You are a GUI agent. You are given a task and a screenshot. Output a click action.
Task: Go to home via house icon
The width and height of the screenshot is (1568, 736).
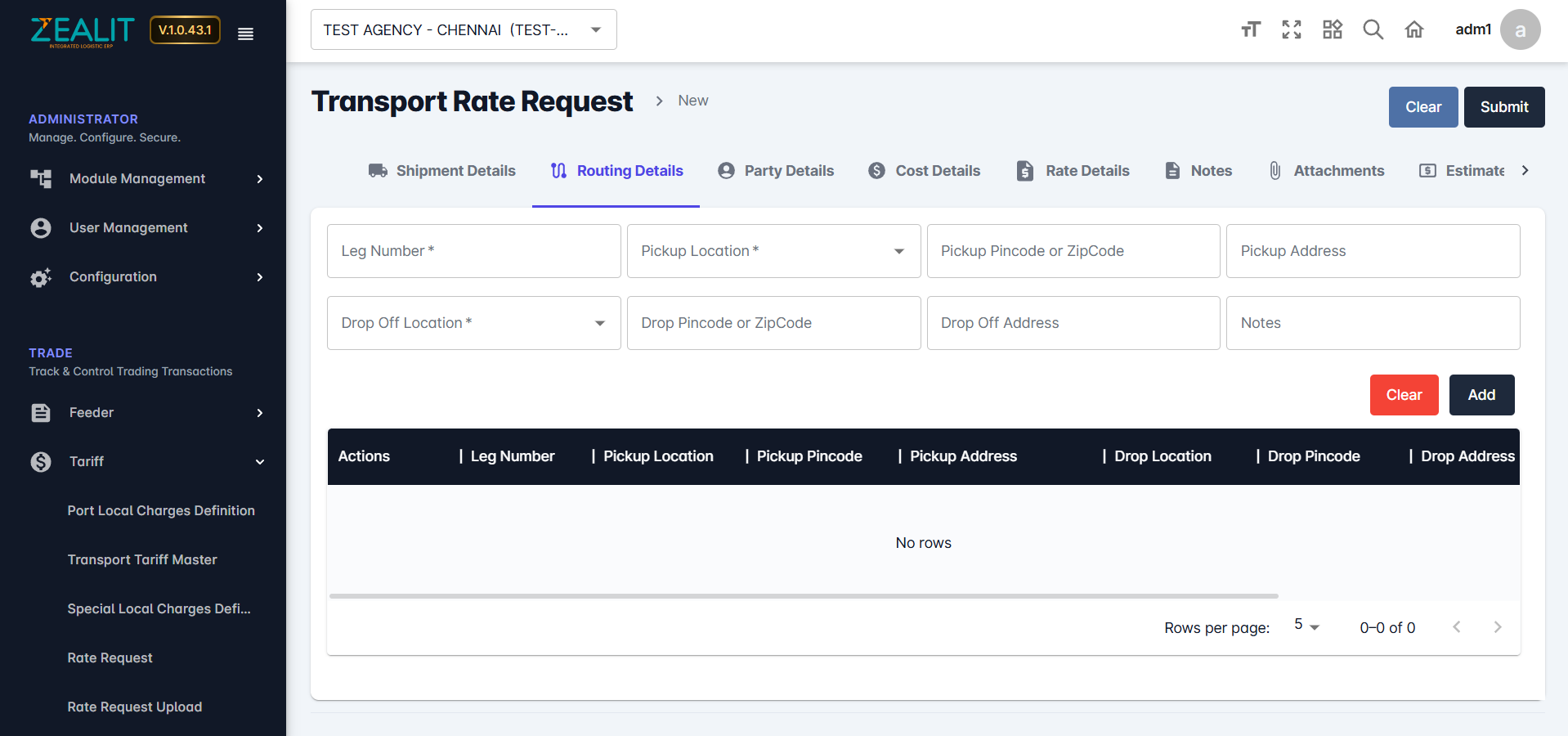point(1413,30)
